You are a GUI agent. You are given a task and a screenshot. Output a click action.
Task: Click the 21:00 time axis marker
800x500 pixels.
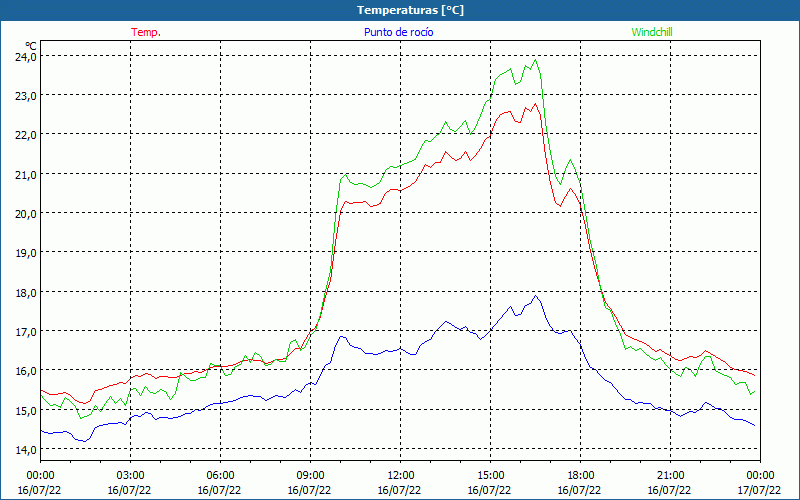tap(671, 475)
